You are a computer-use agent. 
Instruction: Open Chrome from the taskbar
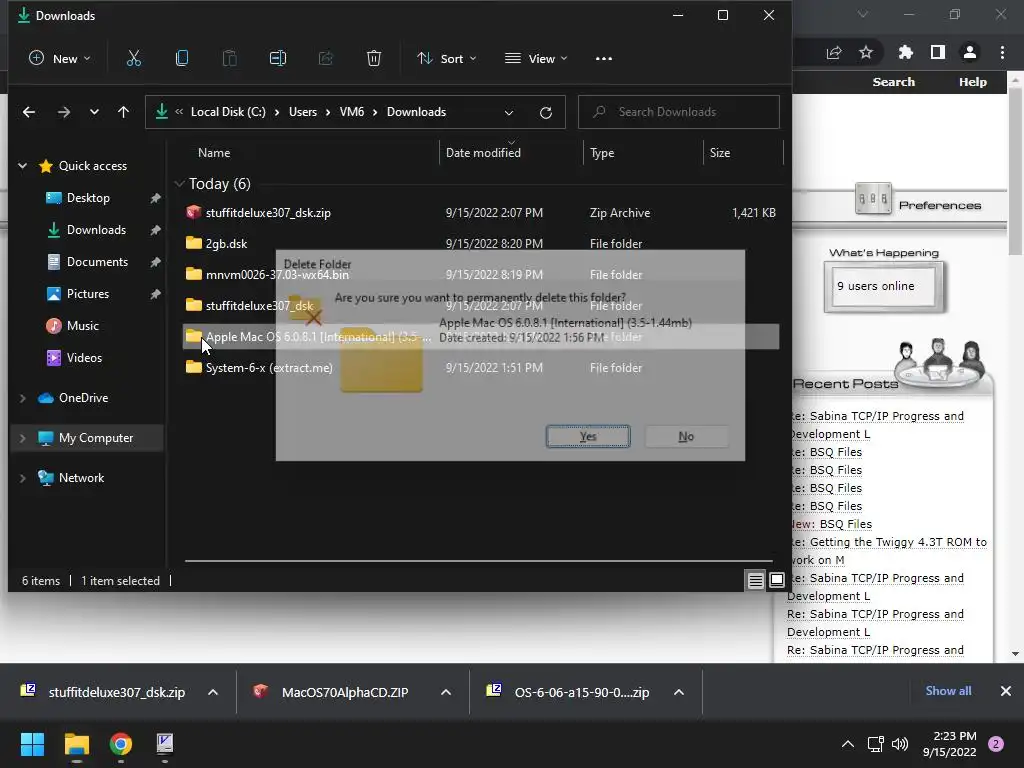point(121,744)
